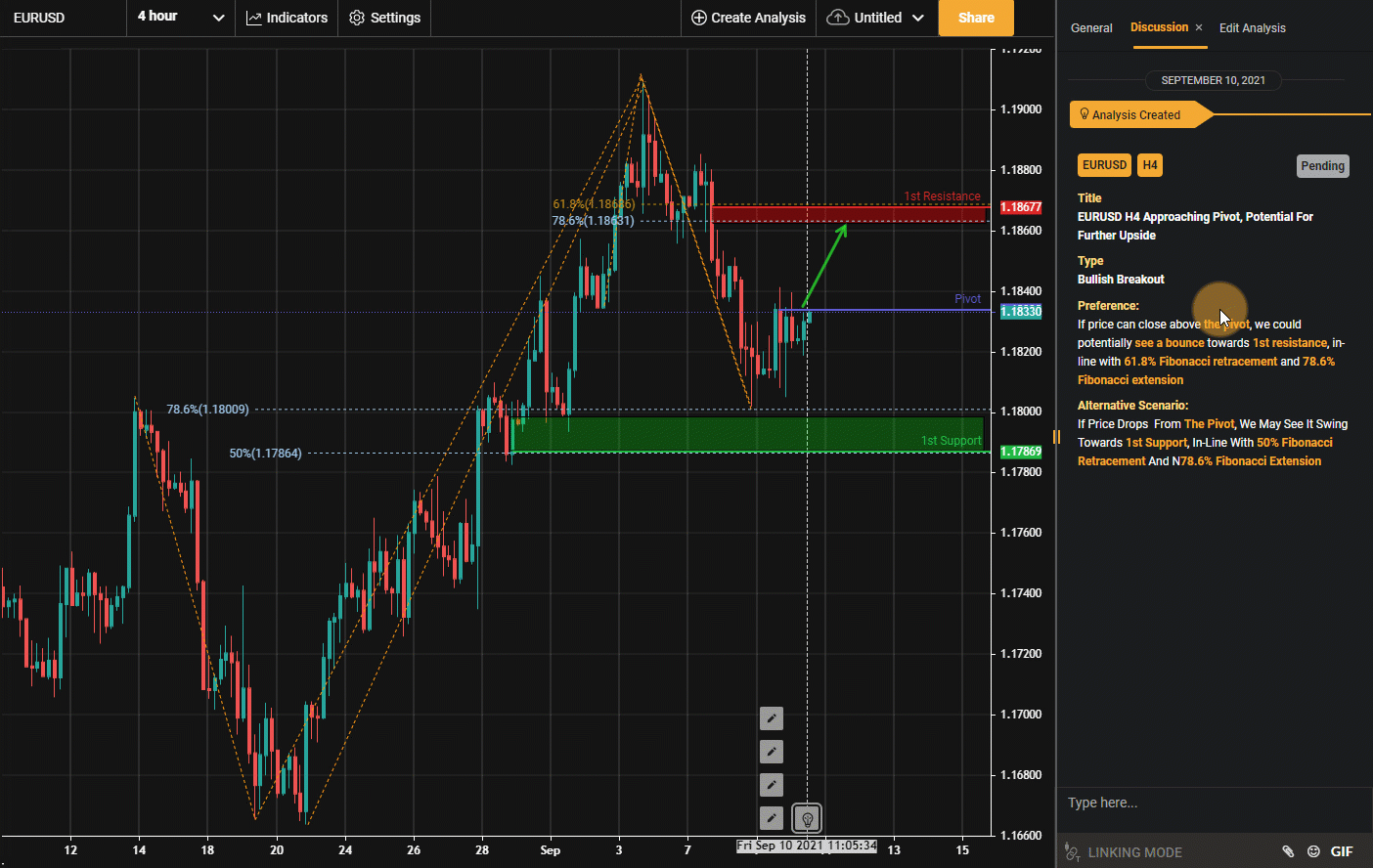
Task: Click the paperclip attachment icon
Action: 1288,851
